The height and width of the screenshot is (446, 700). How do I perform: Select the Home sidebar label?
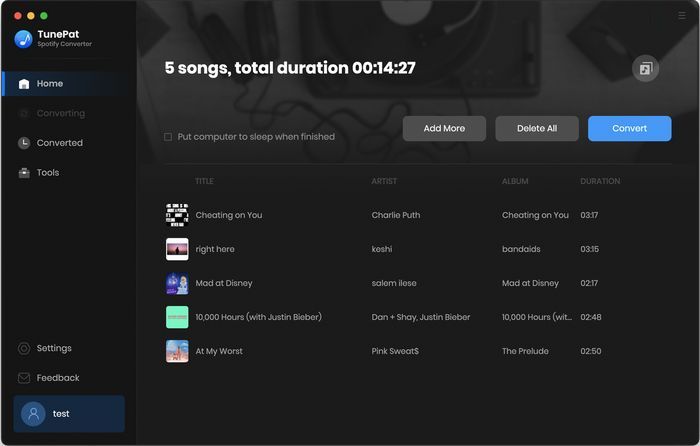50,83
